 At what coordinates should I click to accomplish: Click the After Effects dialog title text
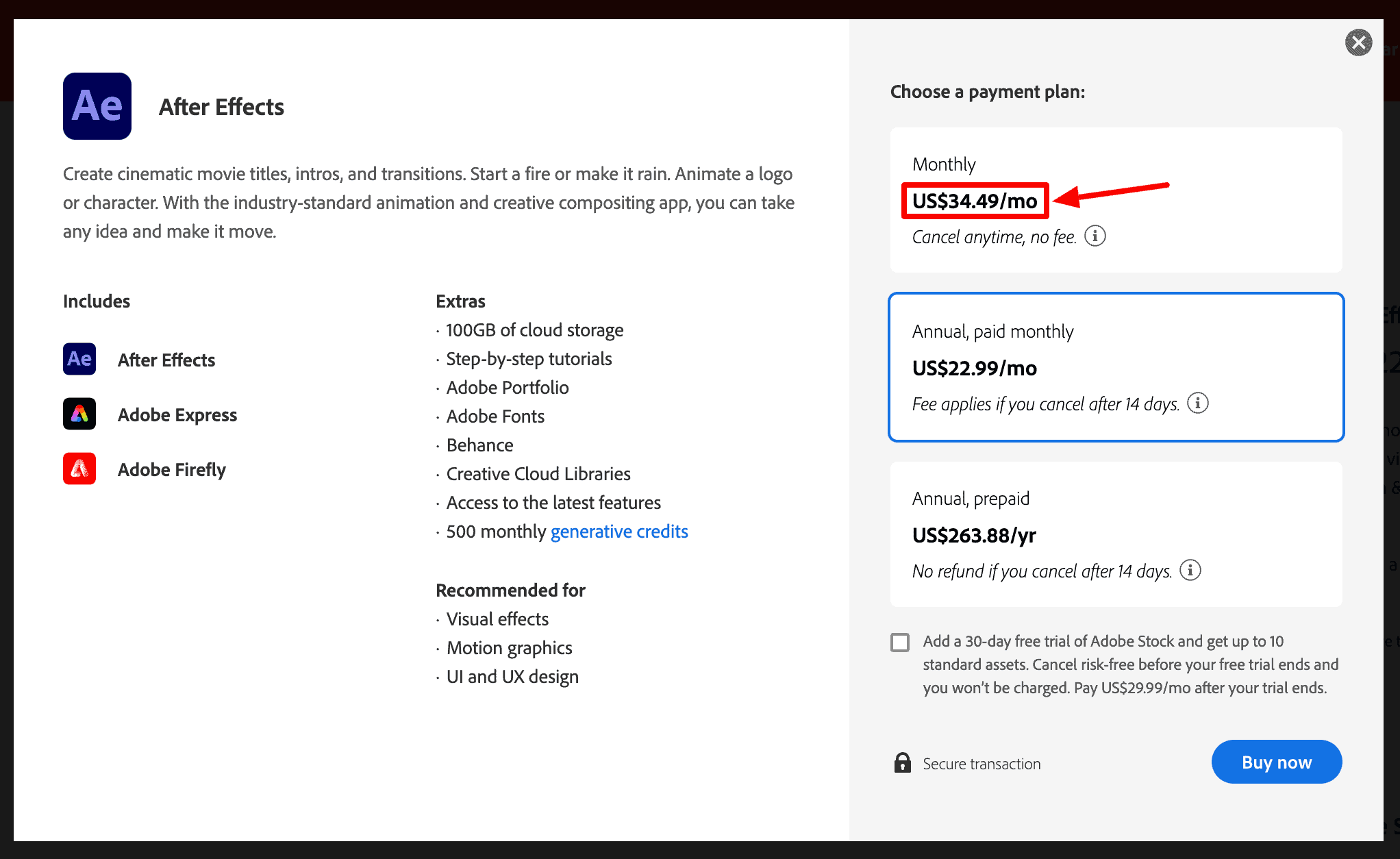tap(221, 107)
